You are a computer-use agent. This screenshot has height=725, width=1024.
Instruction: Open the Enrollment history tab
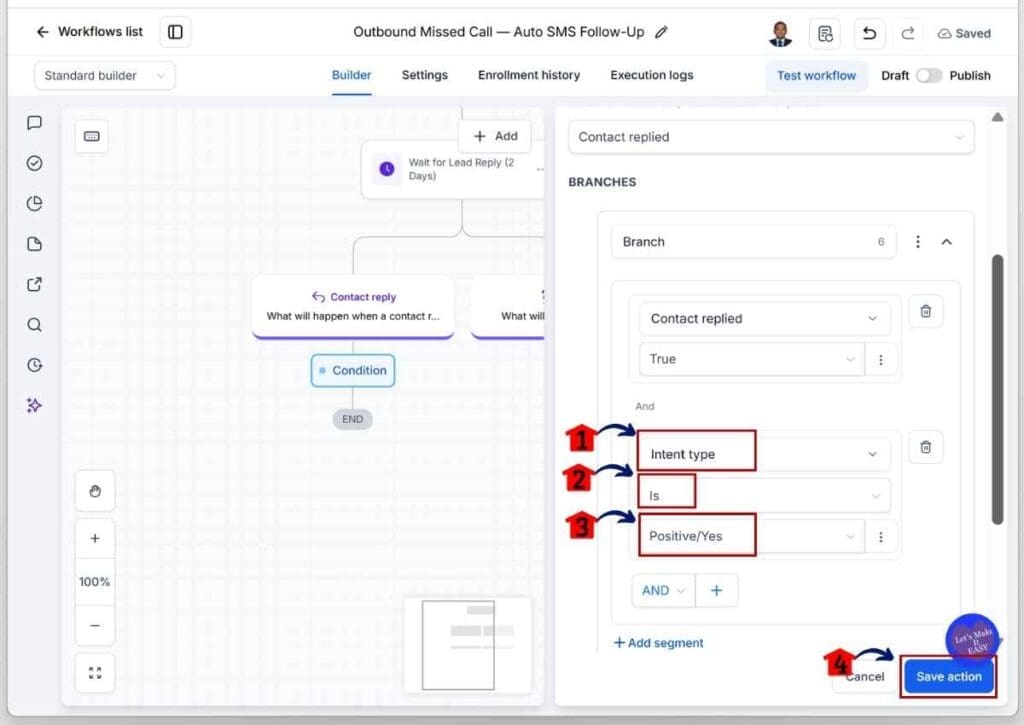[529, 75]
